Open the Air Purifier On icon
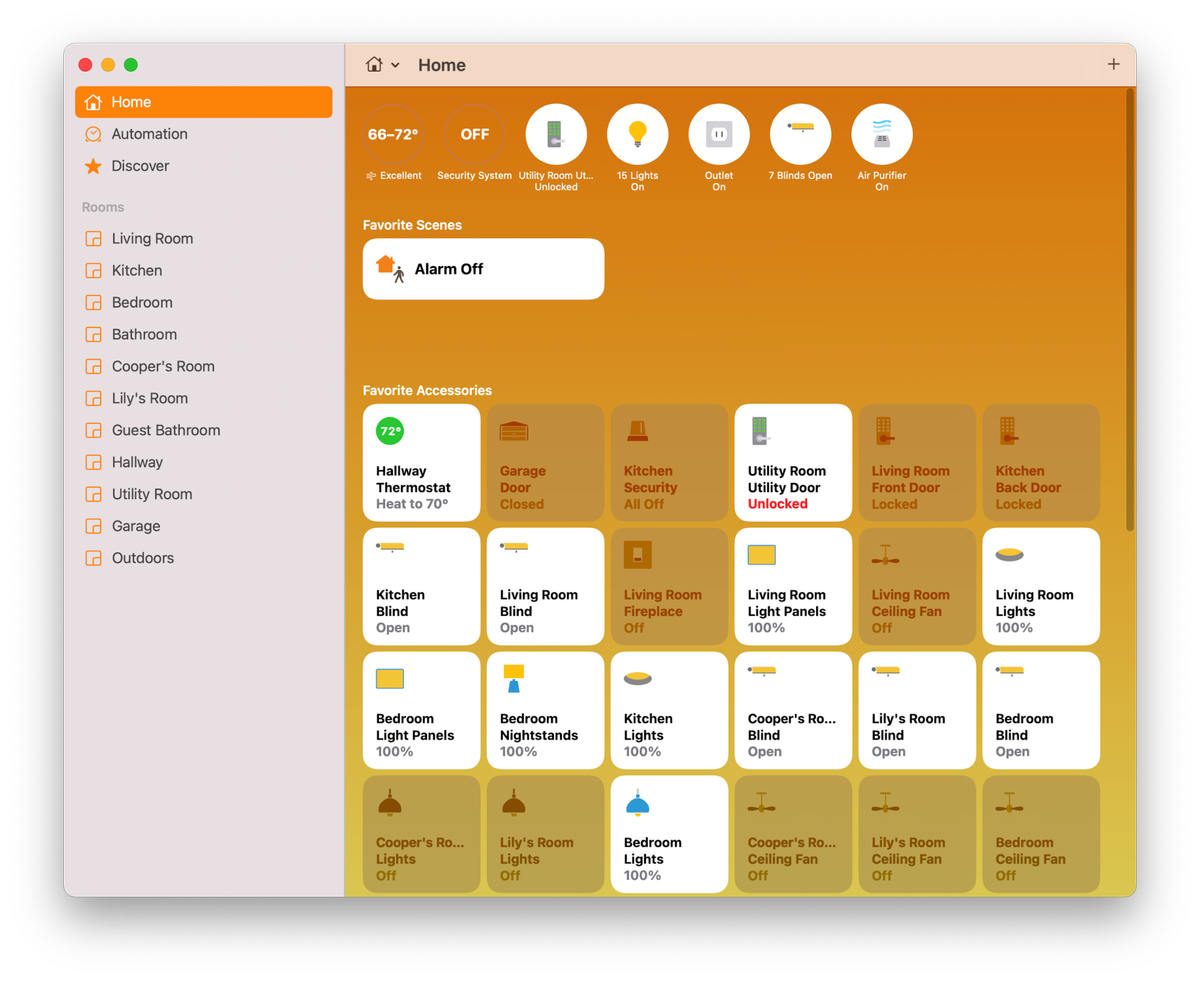Image resolution: width=1200 pixels, height=981 pixels. (882, 133)
